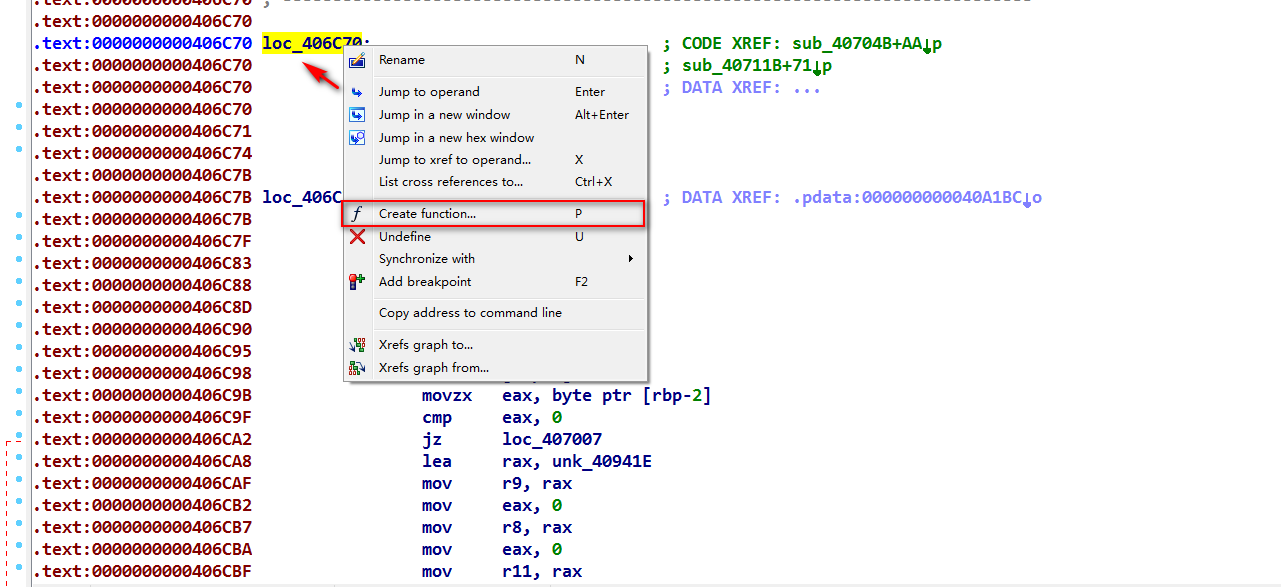The image size is (1281, 587).
Task: Expand the Synchronize with submenu arrow
Action: [x=630, y=259]
